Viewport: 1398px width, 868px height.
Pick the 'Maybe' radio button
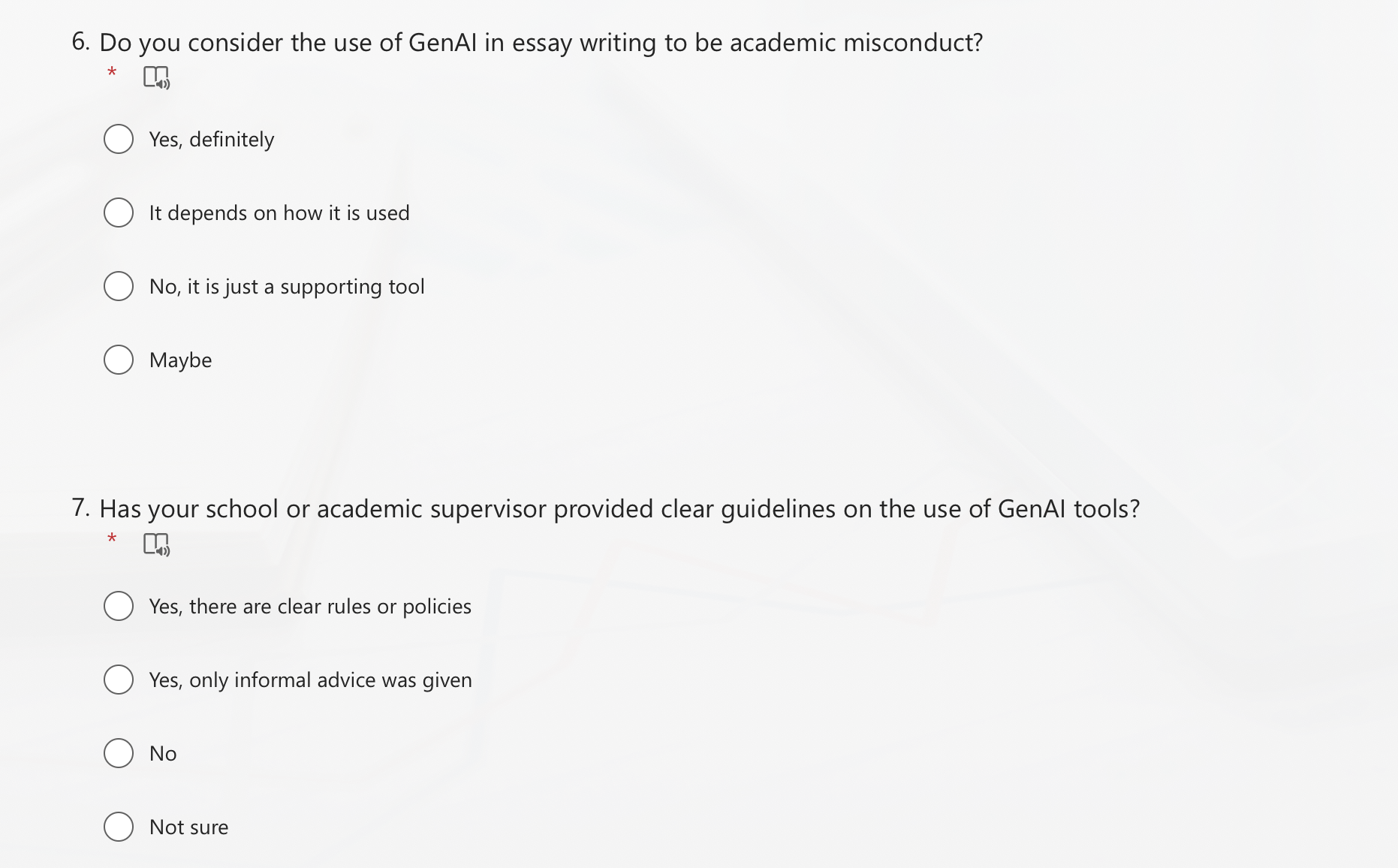[x=119, y=360]
